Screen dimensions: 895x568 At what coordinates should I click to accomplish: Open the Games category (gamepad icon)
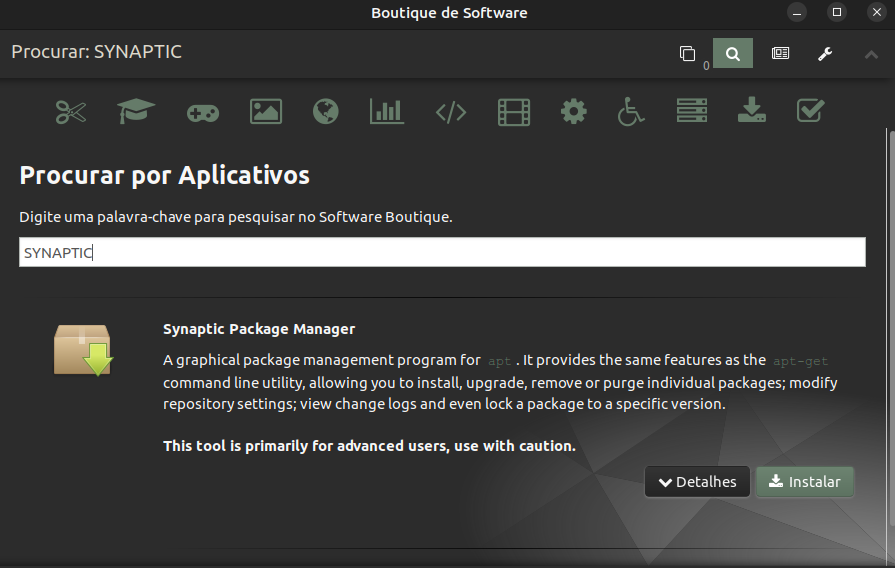203,112
